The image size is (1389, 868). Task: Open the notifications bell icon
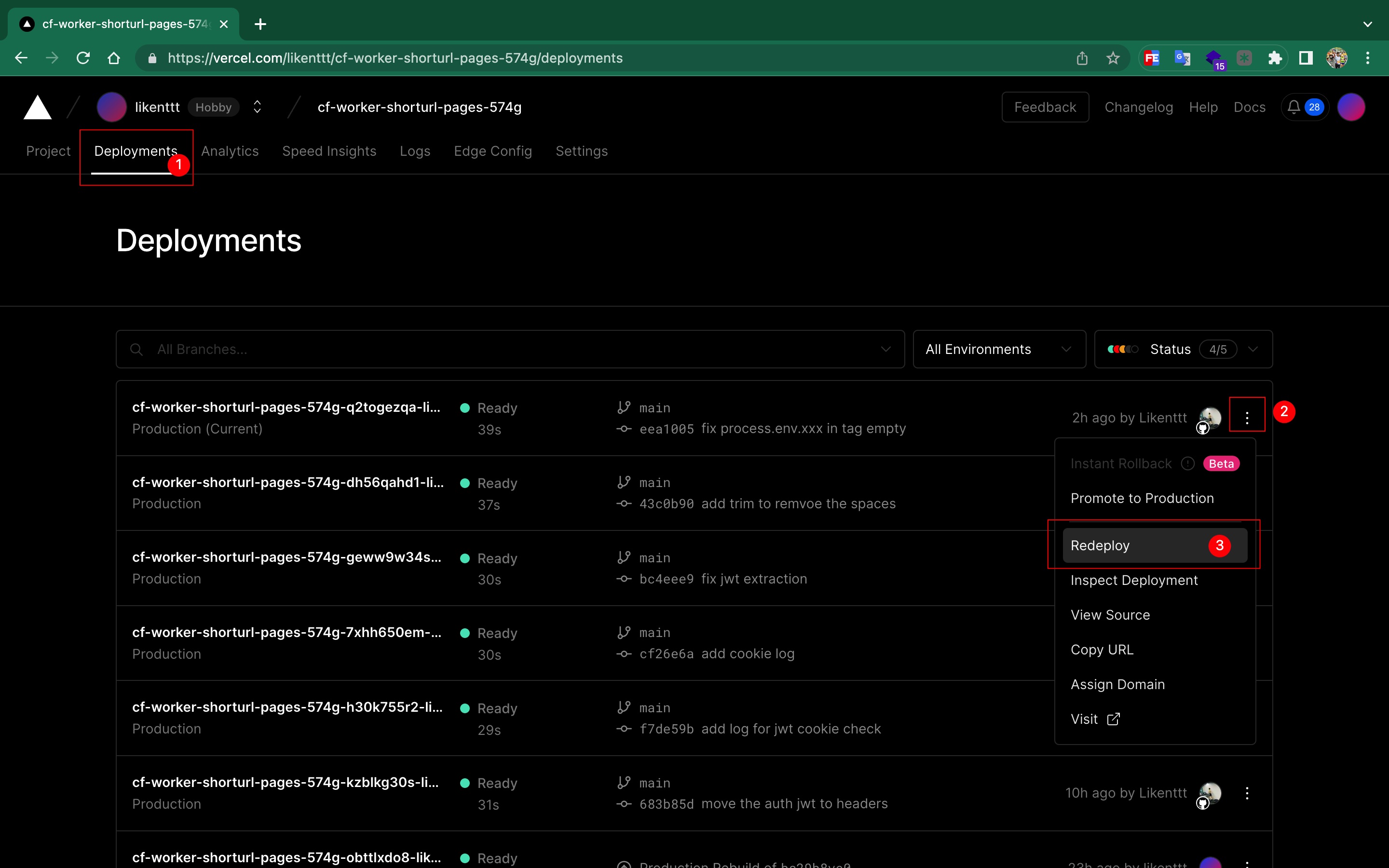point(1293,108)
